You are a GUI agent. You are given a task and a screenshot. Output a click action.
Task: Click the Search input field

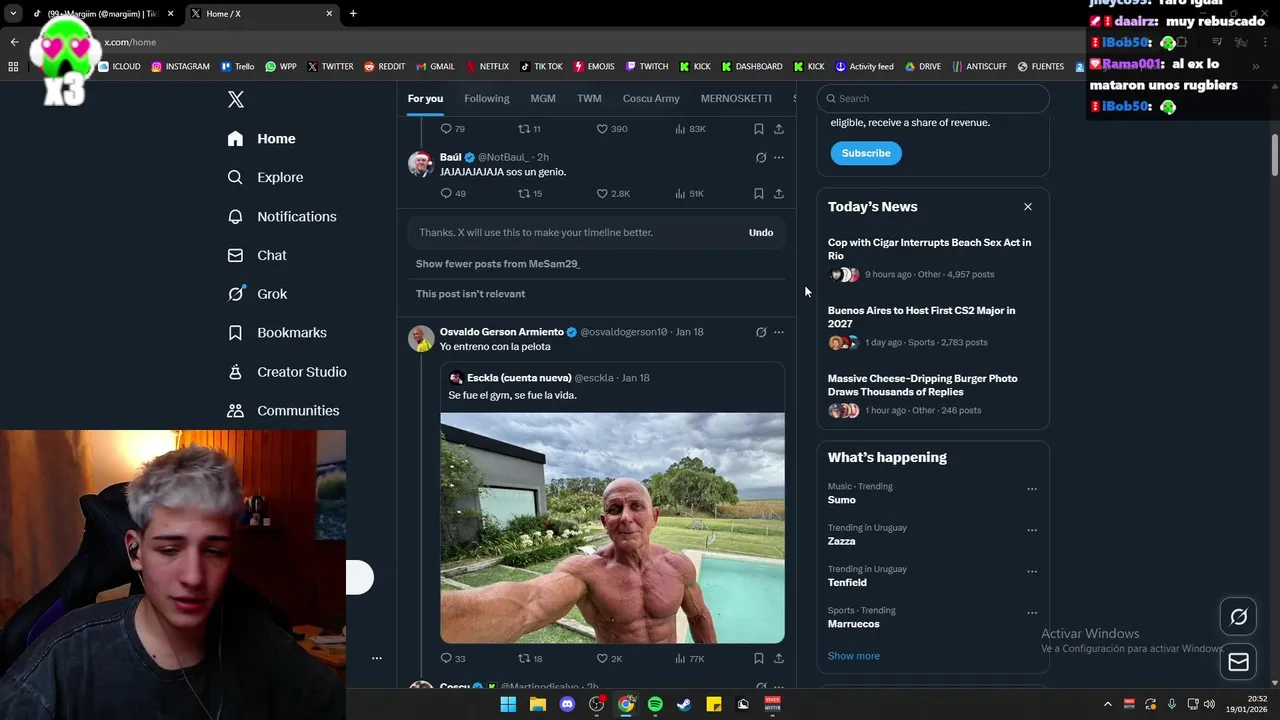pos(933,98)
